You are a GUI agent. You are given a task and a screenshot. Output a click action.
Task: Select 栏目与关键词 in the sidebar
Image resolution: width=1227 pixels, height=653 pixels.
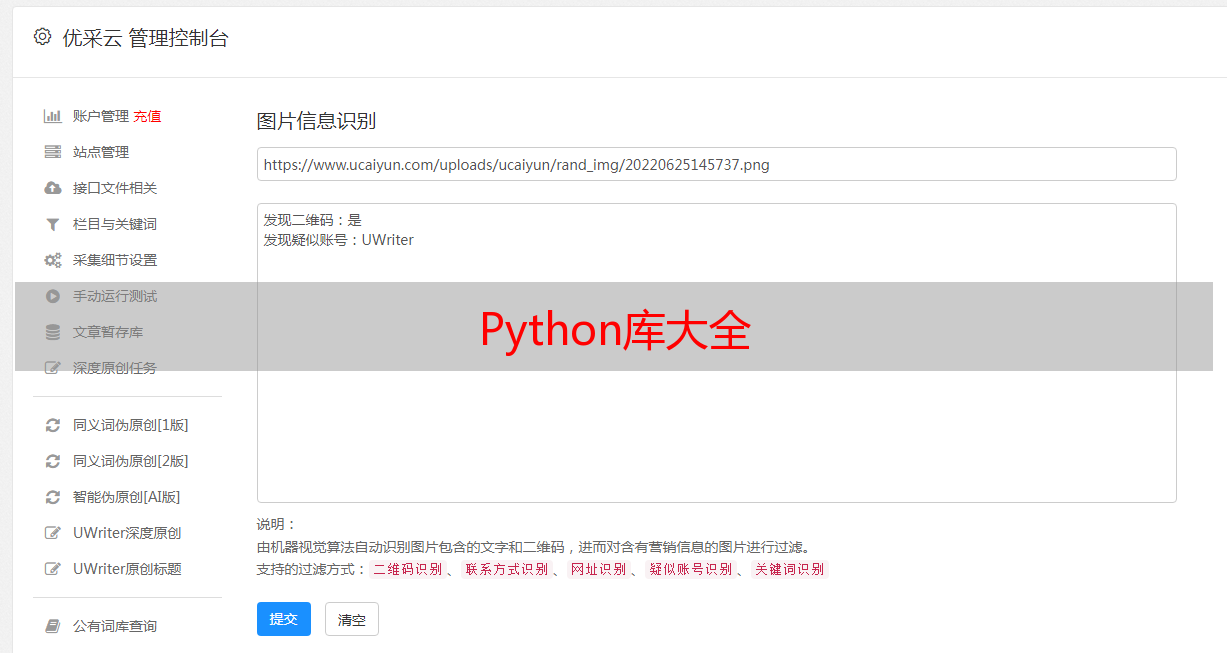point(115,224)
